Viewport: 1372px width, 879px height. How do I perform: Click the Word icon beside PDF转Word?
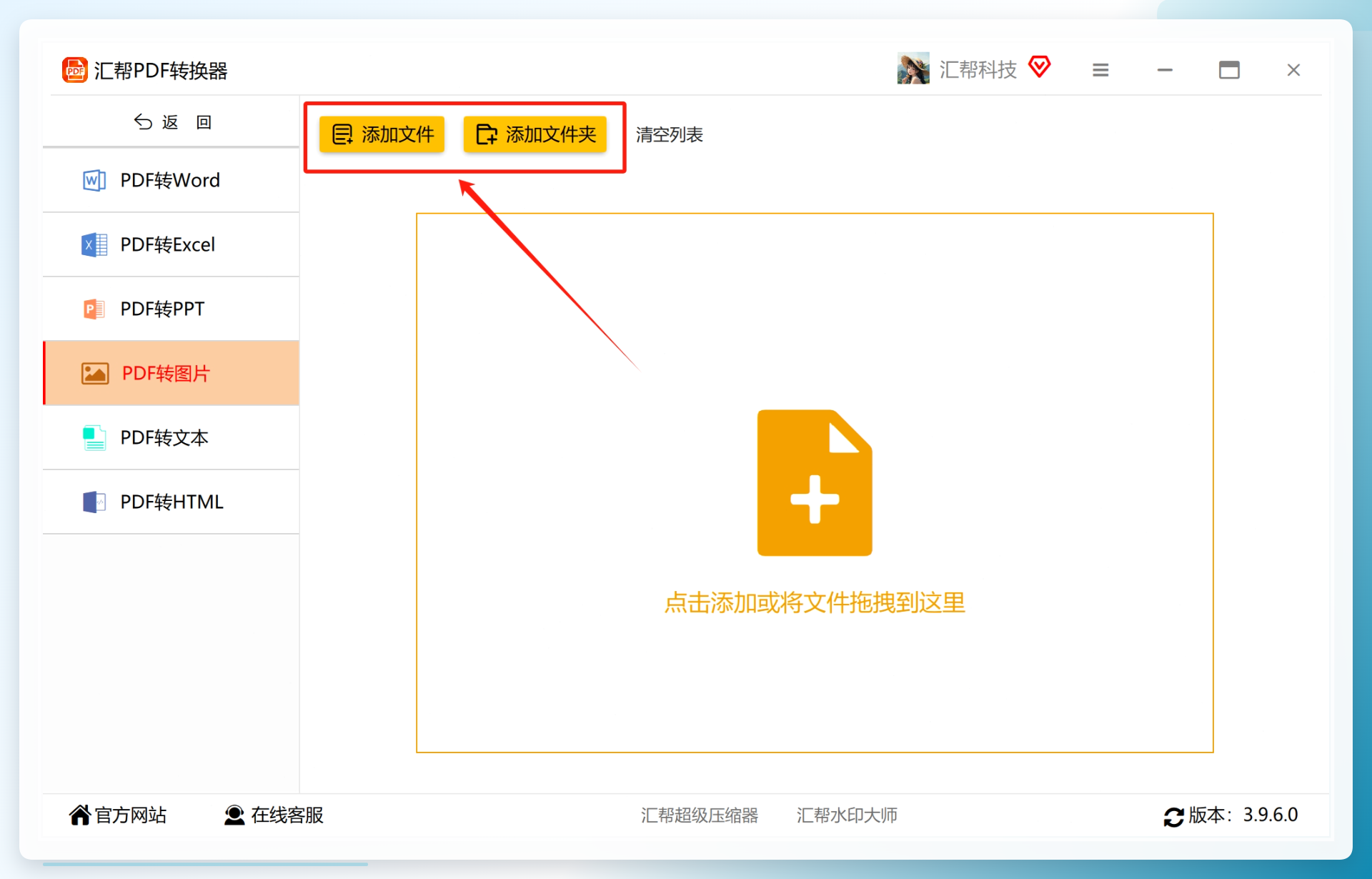point(94,181)
